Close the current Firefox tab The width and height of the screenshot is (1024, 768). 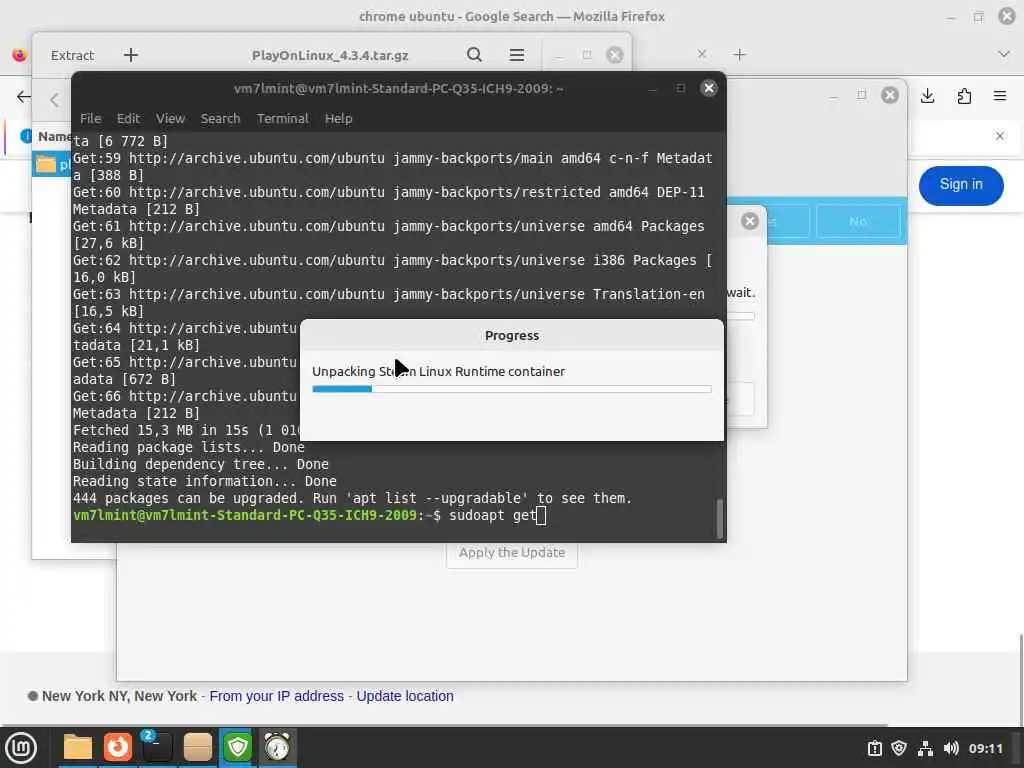(701, 54)
